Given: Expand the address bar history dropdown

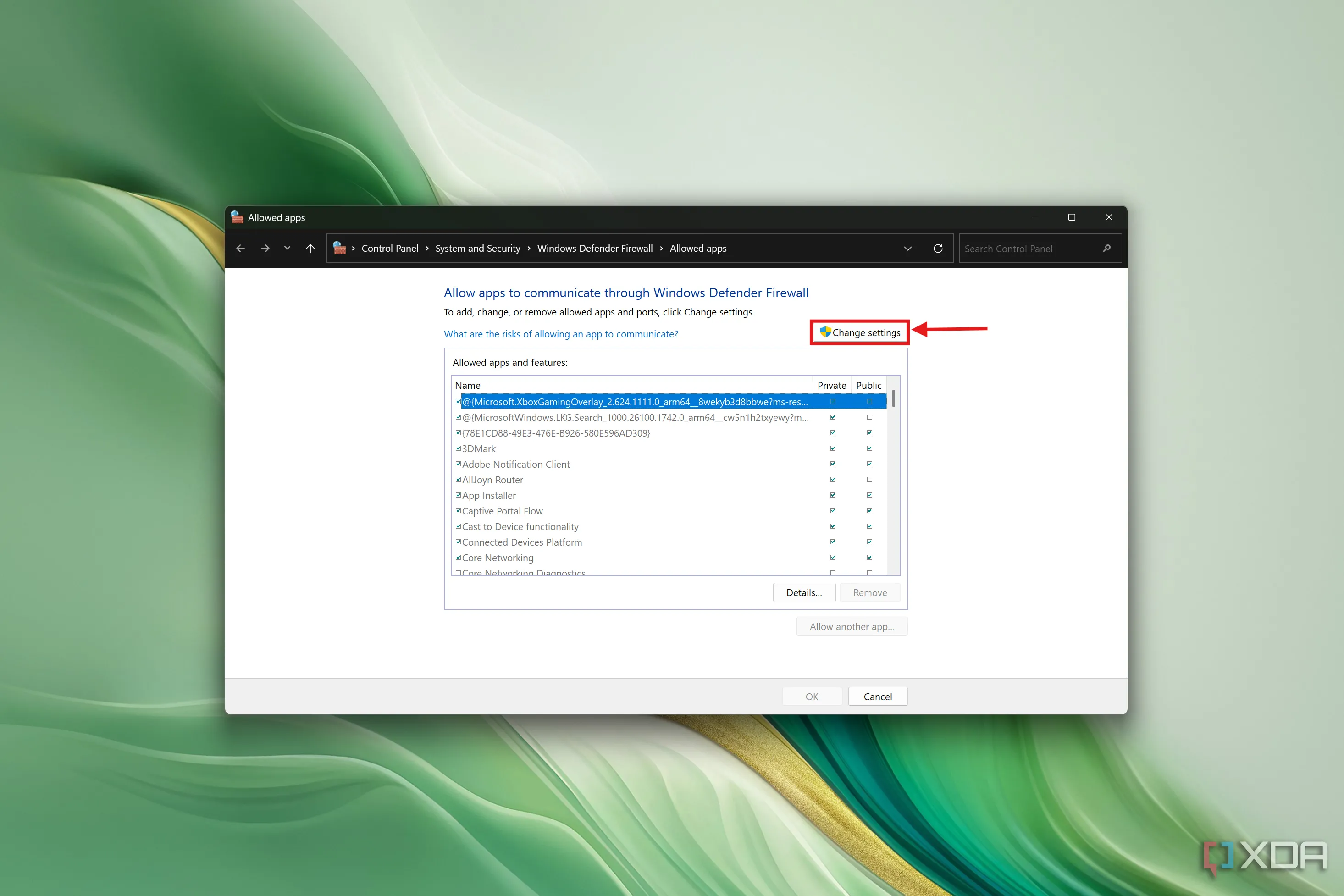Looking at the screenshot, I should [907, 249].
